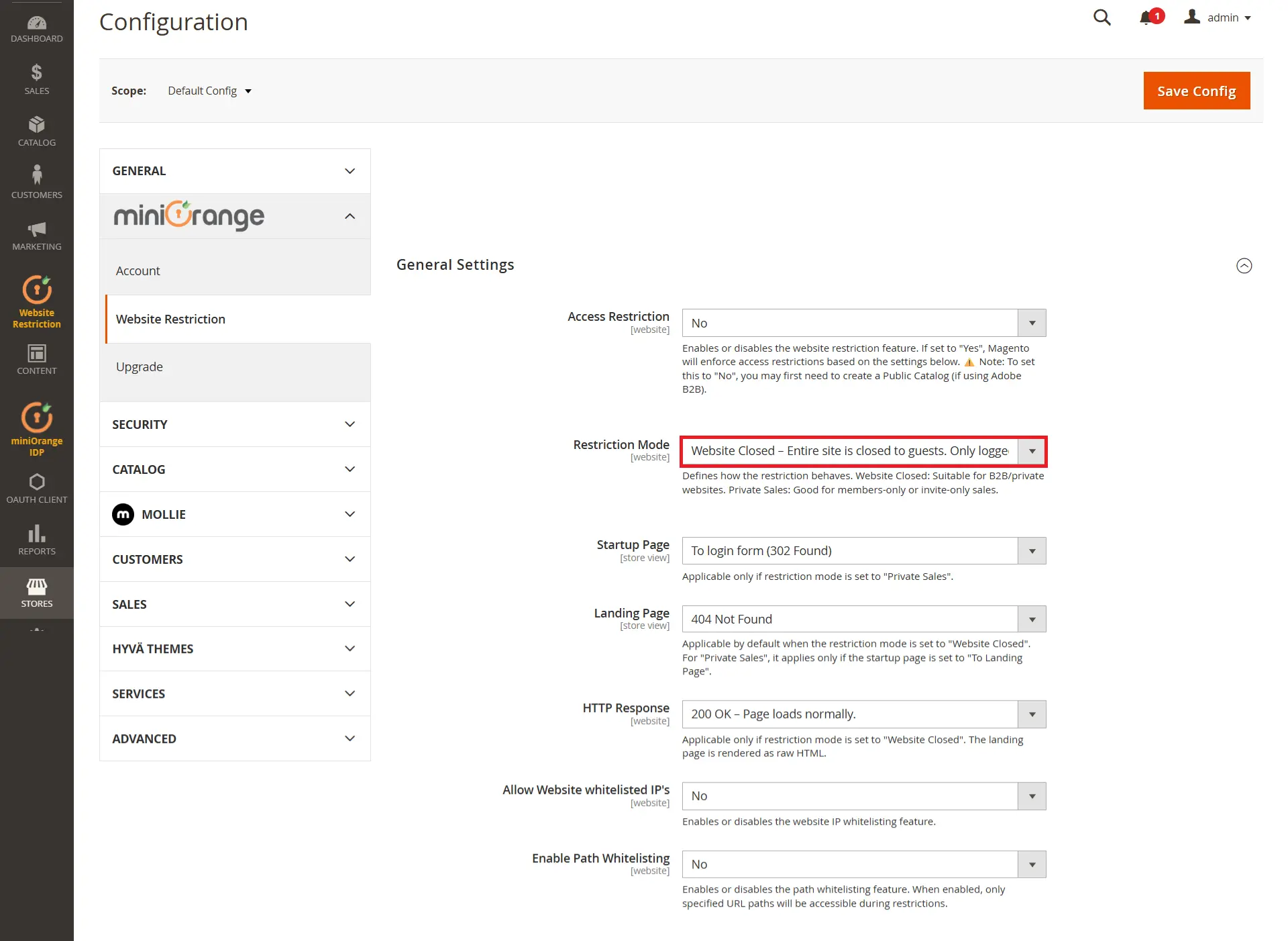Click the Save Config button
This screenshot has height=941, width=1288.
click(1196, 91)
